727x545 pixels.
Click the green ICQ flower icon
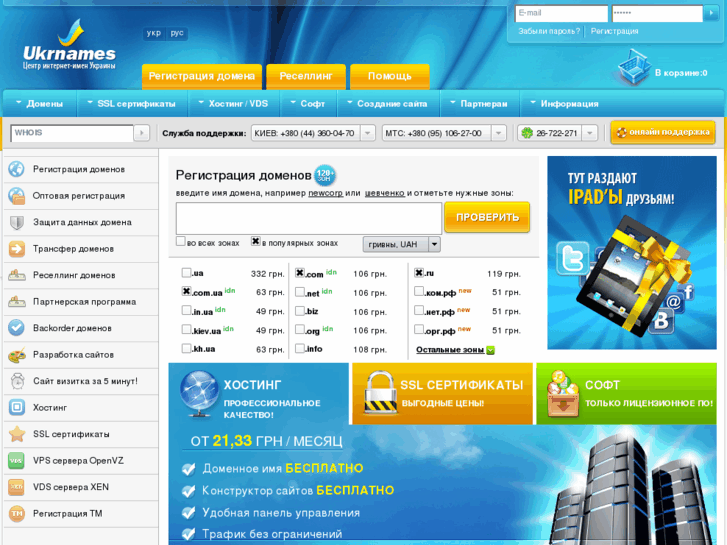527,133
